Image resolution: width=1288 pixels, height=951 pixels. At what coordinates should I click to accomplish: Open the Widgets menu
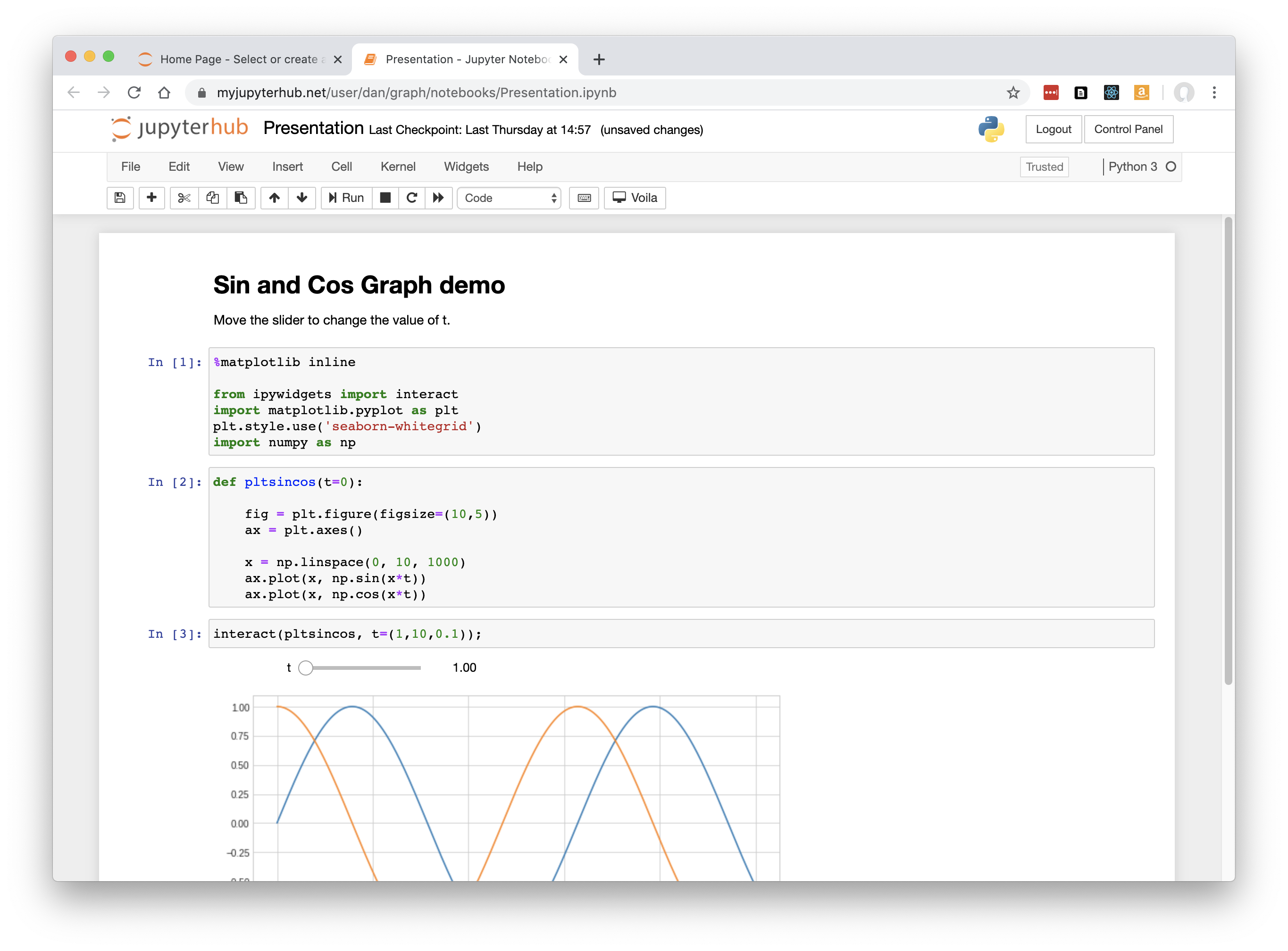pyautogui.click(x=466, y=167)
